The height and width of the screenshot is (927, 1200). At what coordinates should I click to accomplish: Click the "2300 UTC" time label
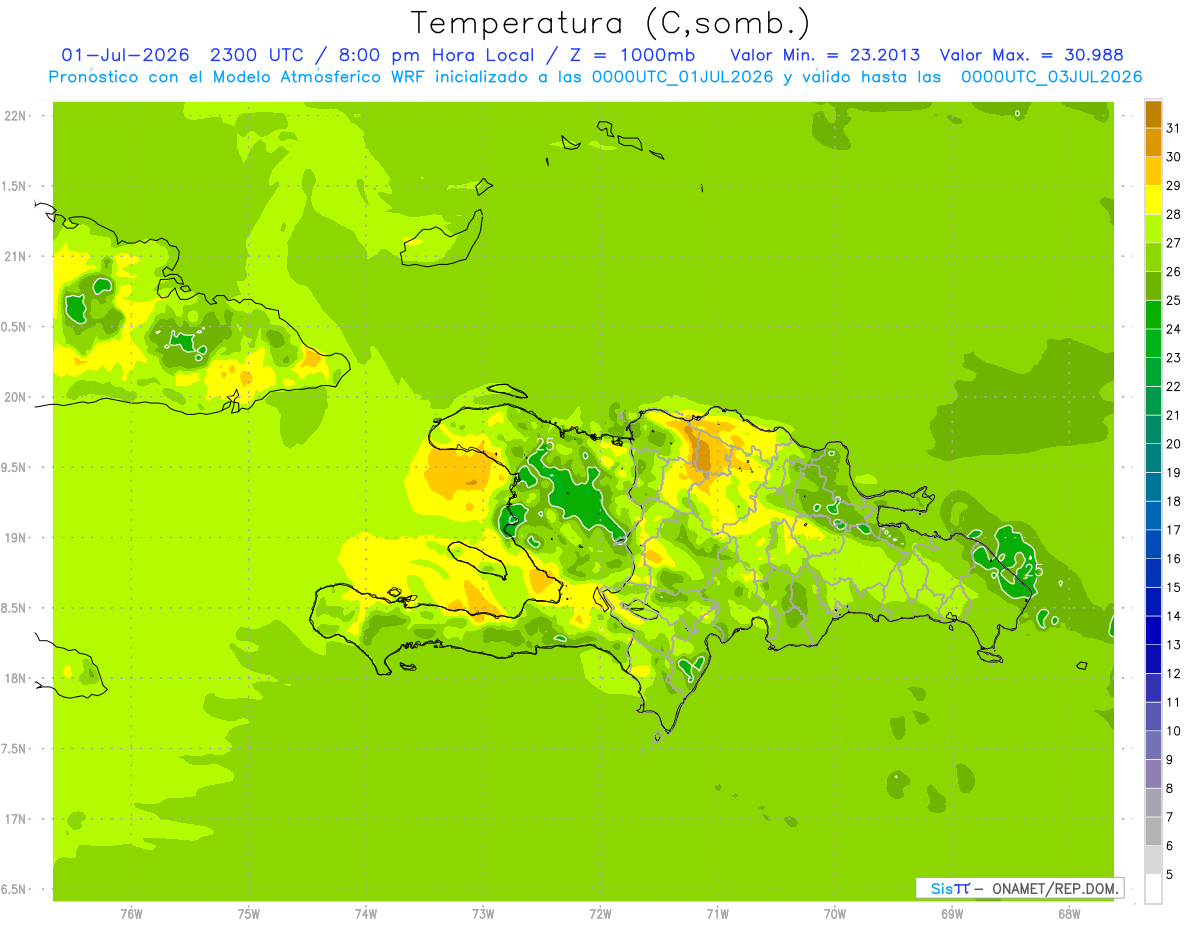[x=261, y=54]
